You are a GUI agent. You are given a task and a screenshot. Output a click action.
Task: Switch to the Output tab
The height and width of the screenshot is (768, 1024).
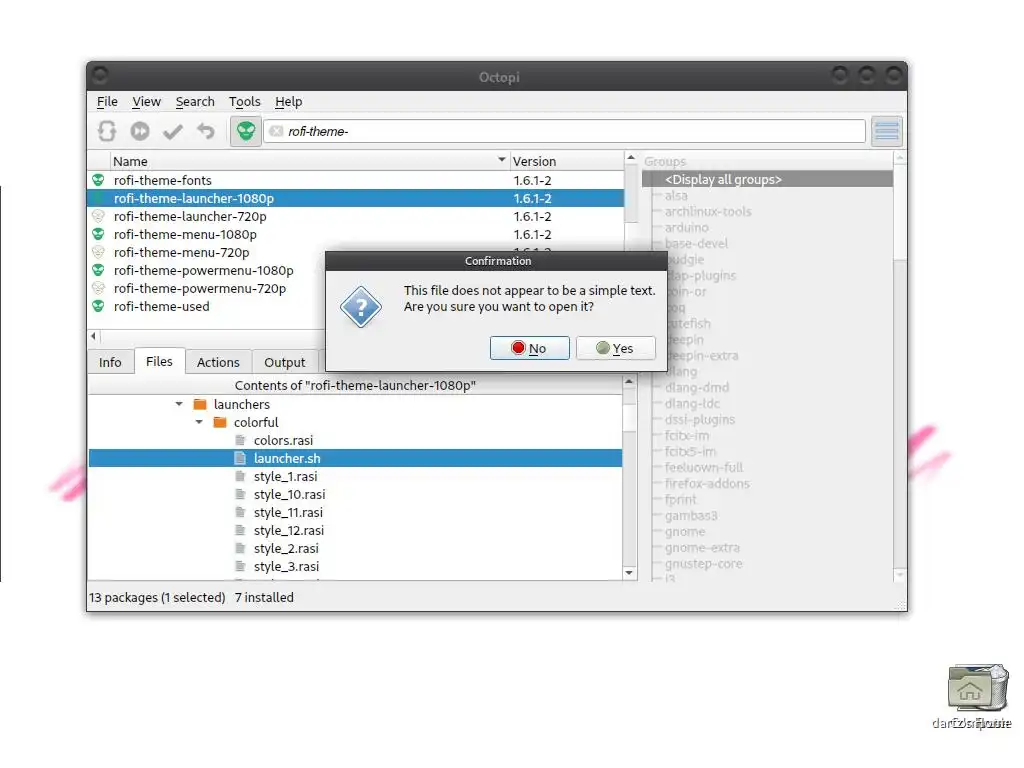pyautogui.click(x=285, y=362)
